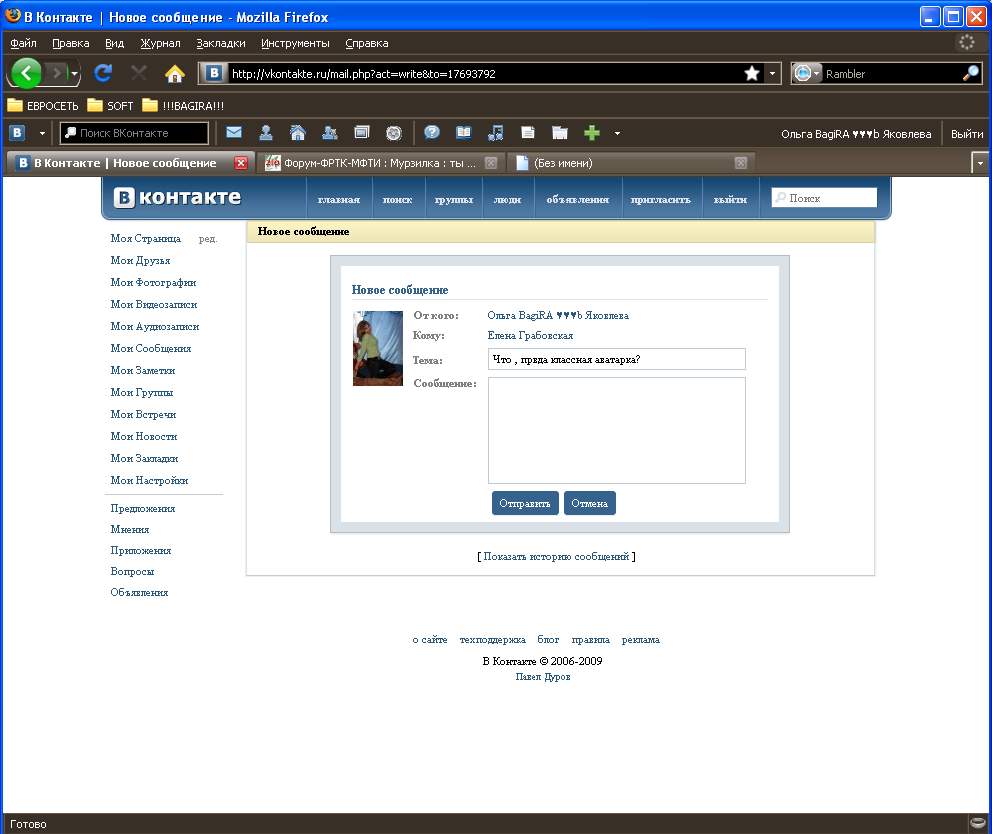This screenshot has height=834, width=992.
Task: Close the (Без имени) tab
Action: [x=741, y=163]
